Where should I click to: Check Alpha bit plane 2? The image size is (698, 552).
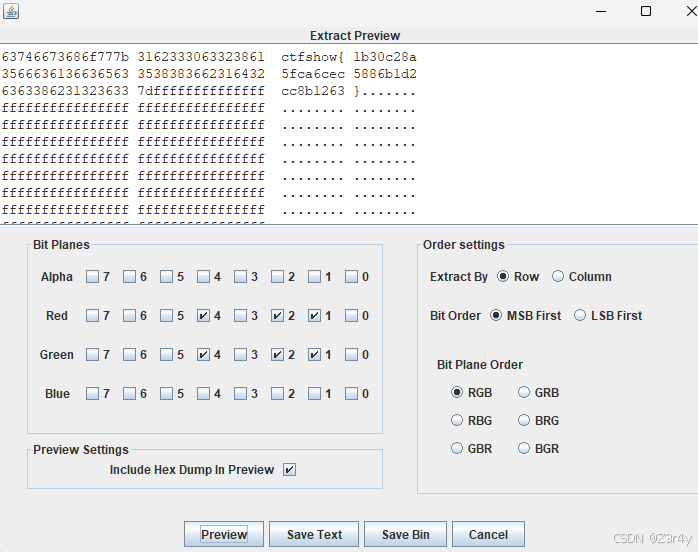(277, 277)
